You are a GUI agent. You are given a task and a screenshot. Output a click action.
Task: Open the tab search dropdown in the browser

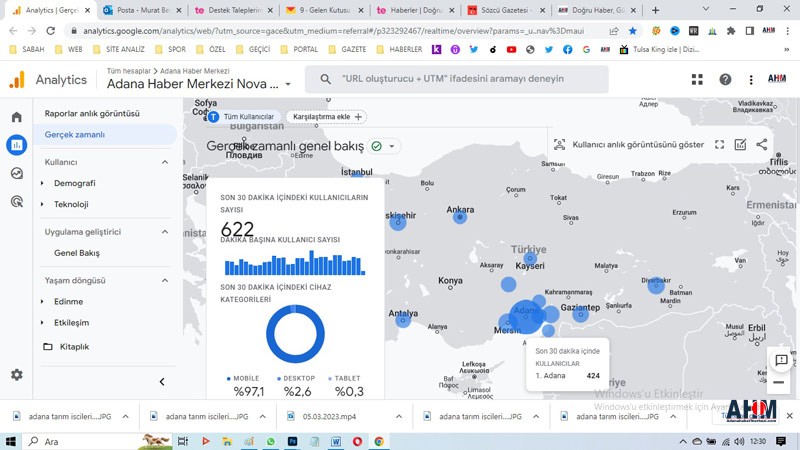(x=706, y=10)
